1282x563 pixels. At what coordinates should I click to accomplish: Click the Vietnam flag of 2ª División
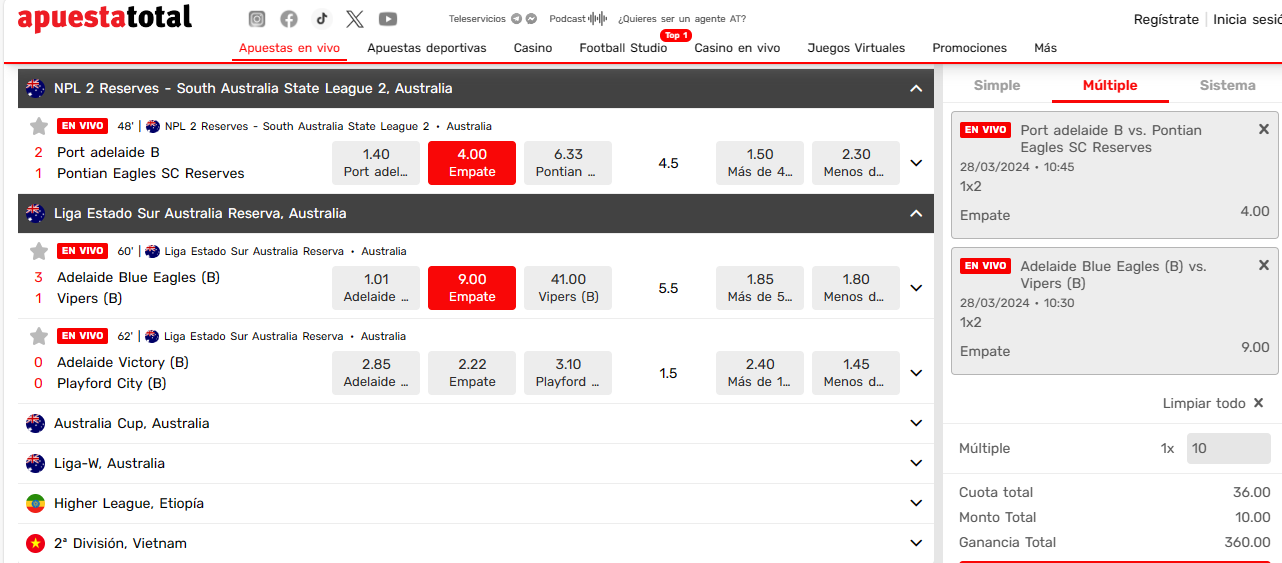[36, 543]
